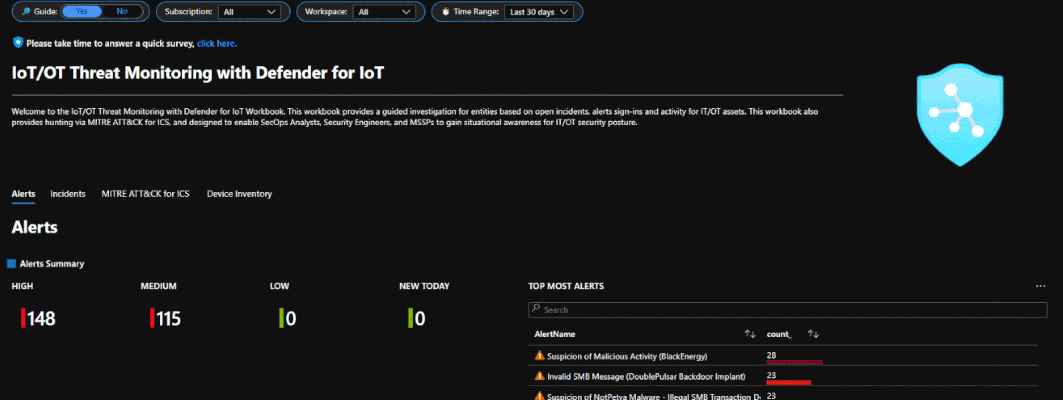Viewport: 1063px width, 400px height.
Task: Click the workbook title heading
Action: (198, 73)
